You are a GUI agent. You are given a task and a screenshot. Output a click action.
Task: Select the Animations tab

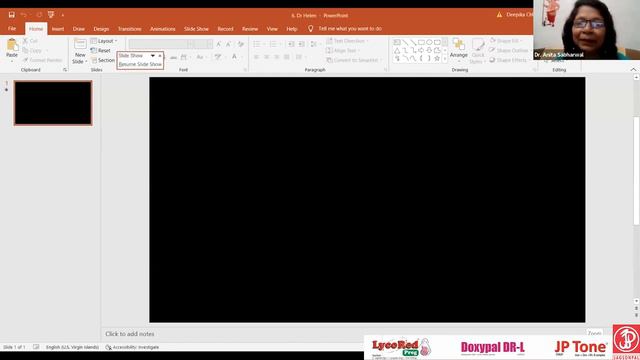pos(162,29)
